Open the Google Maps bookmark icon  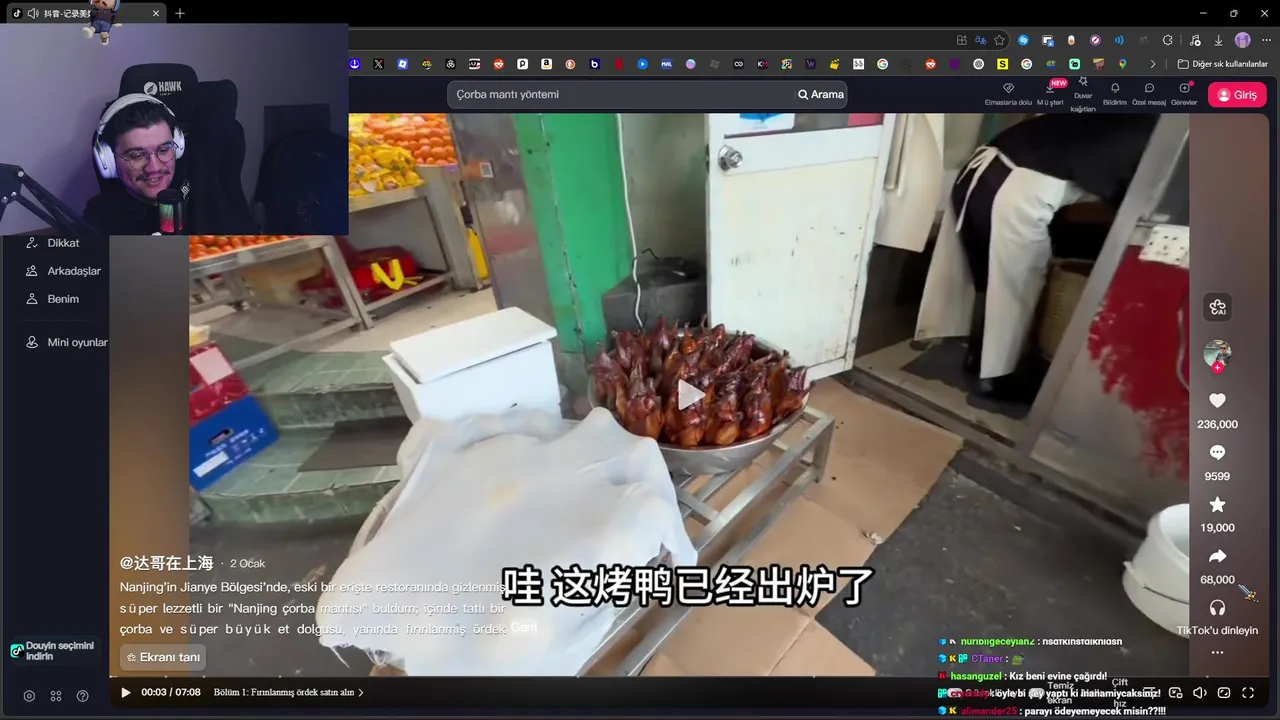point(1122,64)
